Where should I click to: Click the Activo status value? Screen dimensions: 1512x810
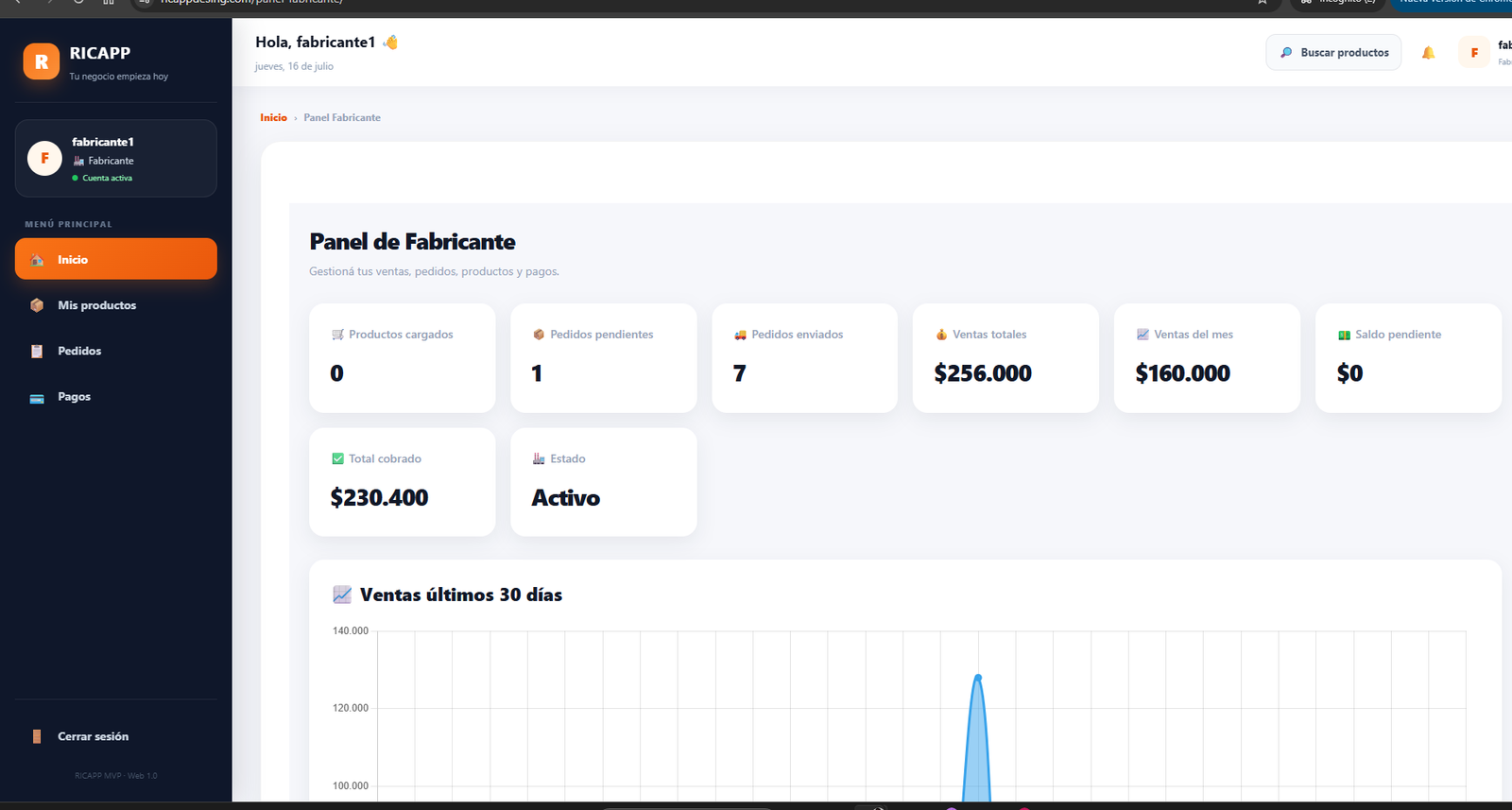[x=565, y=497]
